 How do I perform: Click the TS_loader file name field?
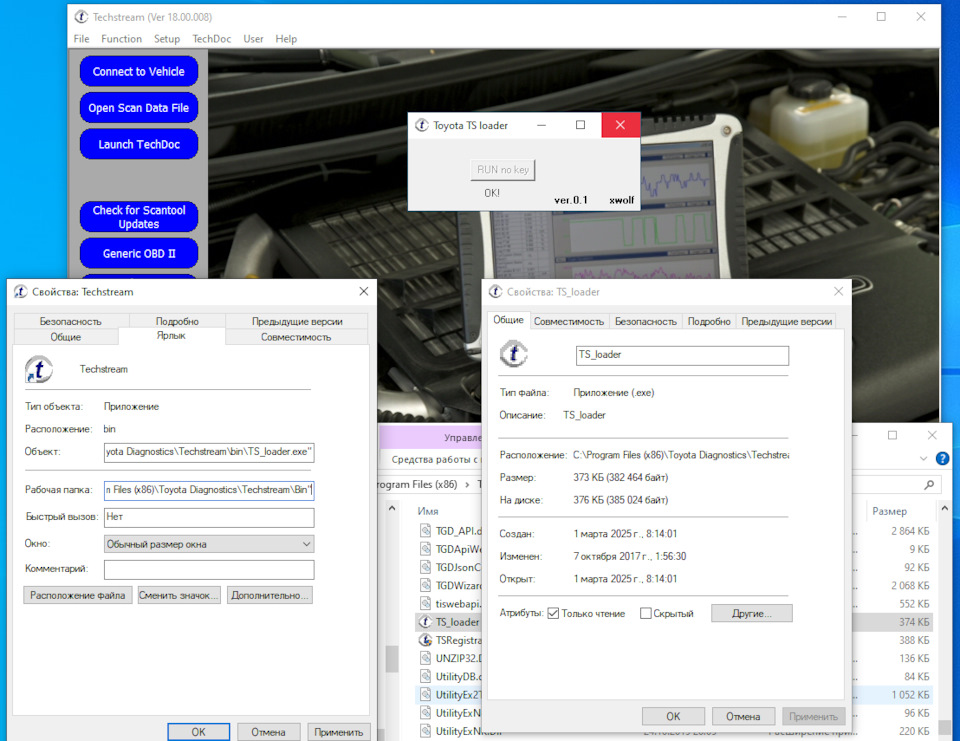point(682,355)
